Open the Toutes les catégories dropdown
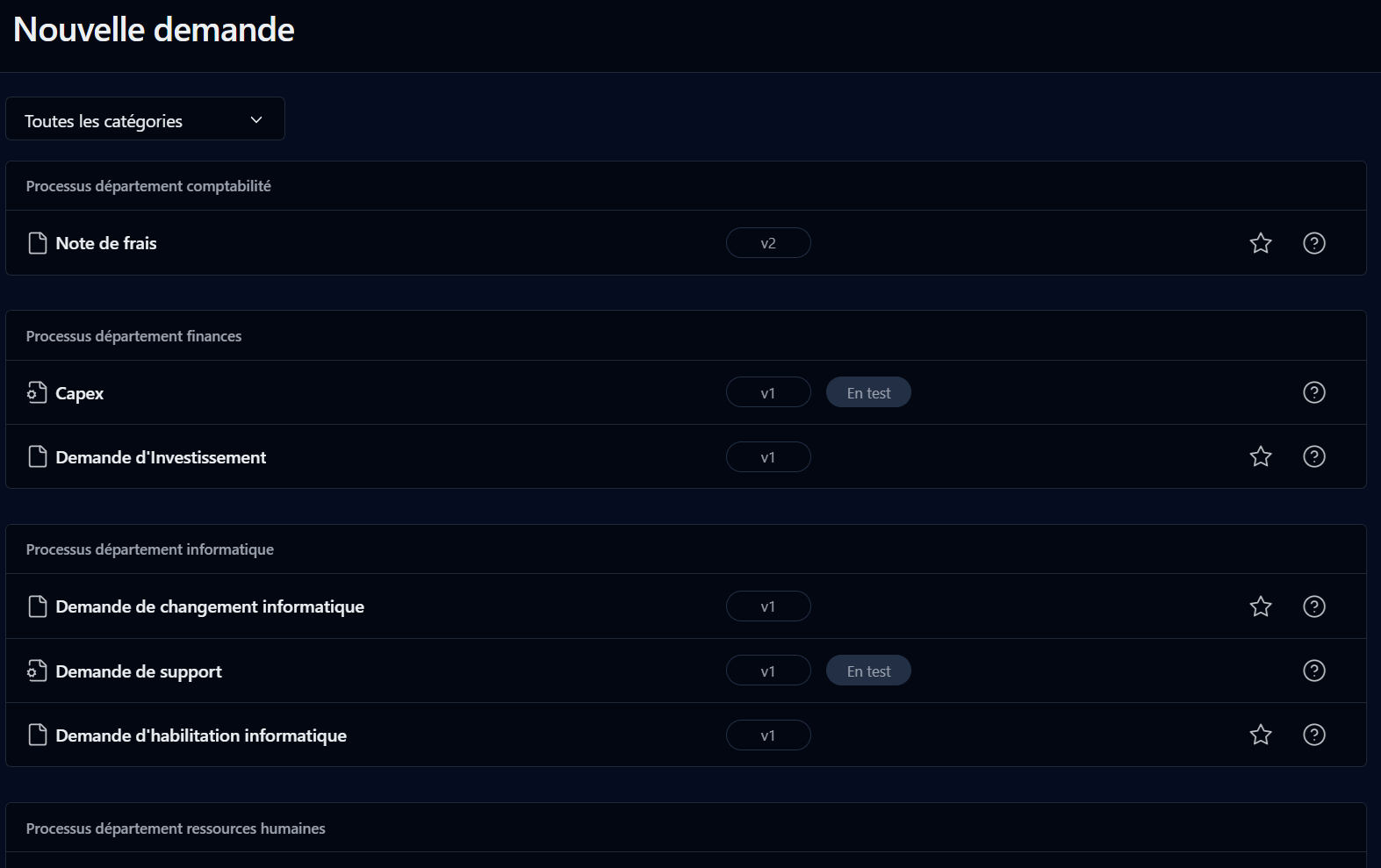Screen dimensions: 1381x868 point(145,119)
